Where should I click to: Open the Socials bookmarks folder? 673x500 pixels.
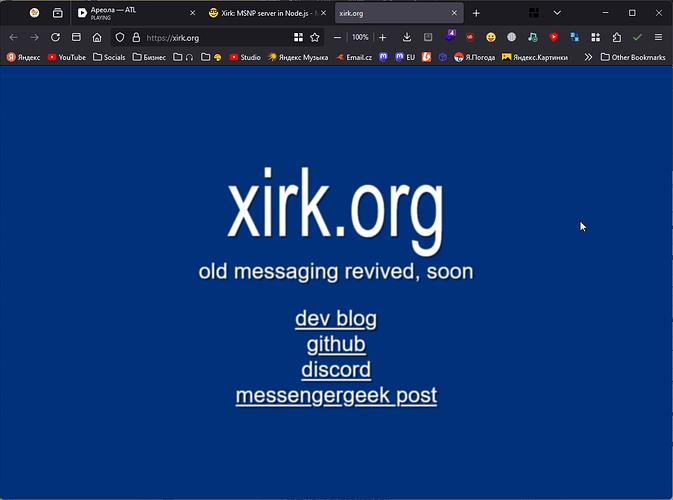click(x=109, y=57)
